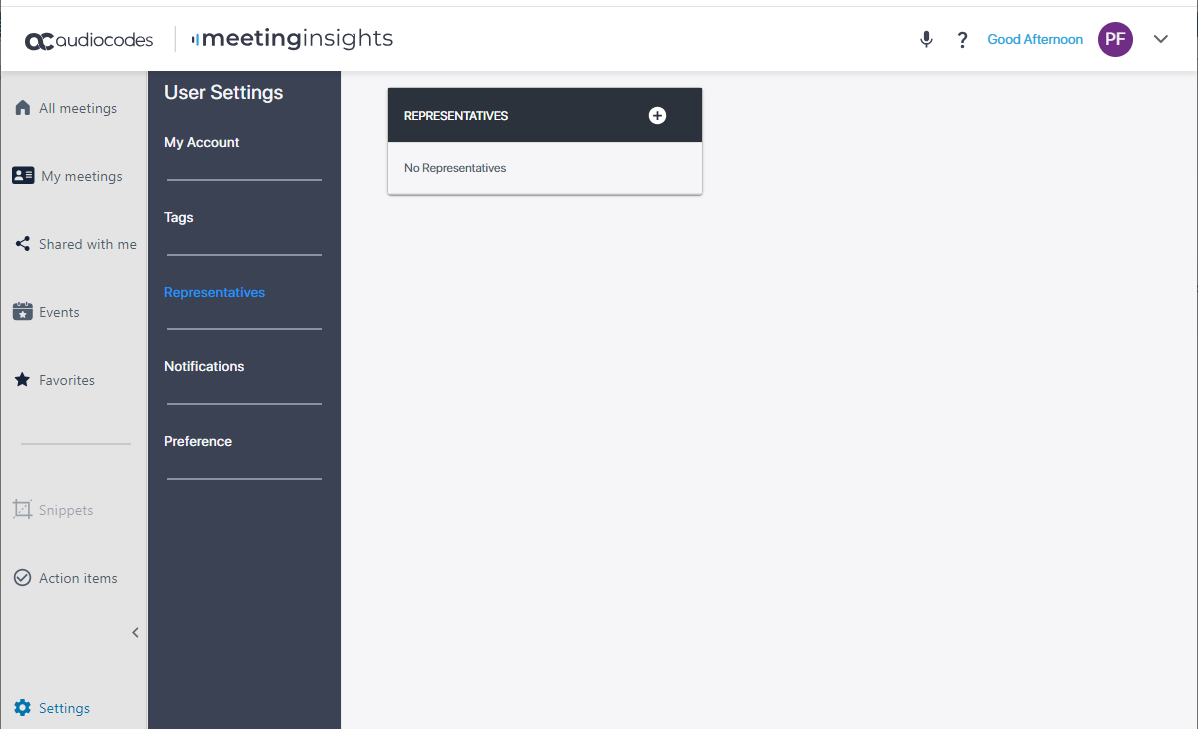Click the add representative plus icon

pyautogui.click(x=657, y=116)
